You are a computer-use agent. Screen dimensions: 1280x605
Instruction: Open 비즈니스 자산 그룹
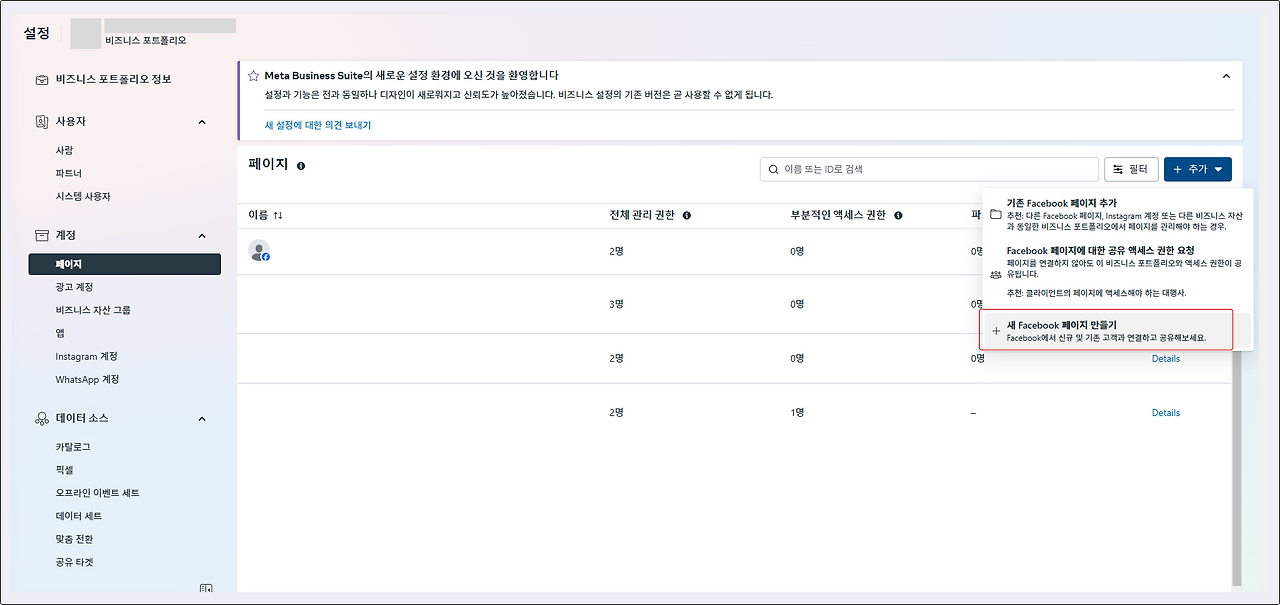pyautogui.click(x=93, y=311)
